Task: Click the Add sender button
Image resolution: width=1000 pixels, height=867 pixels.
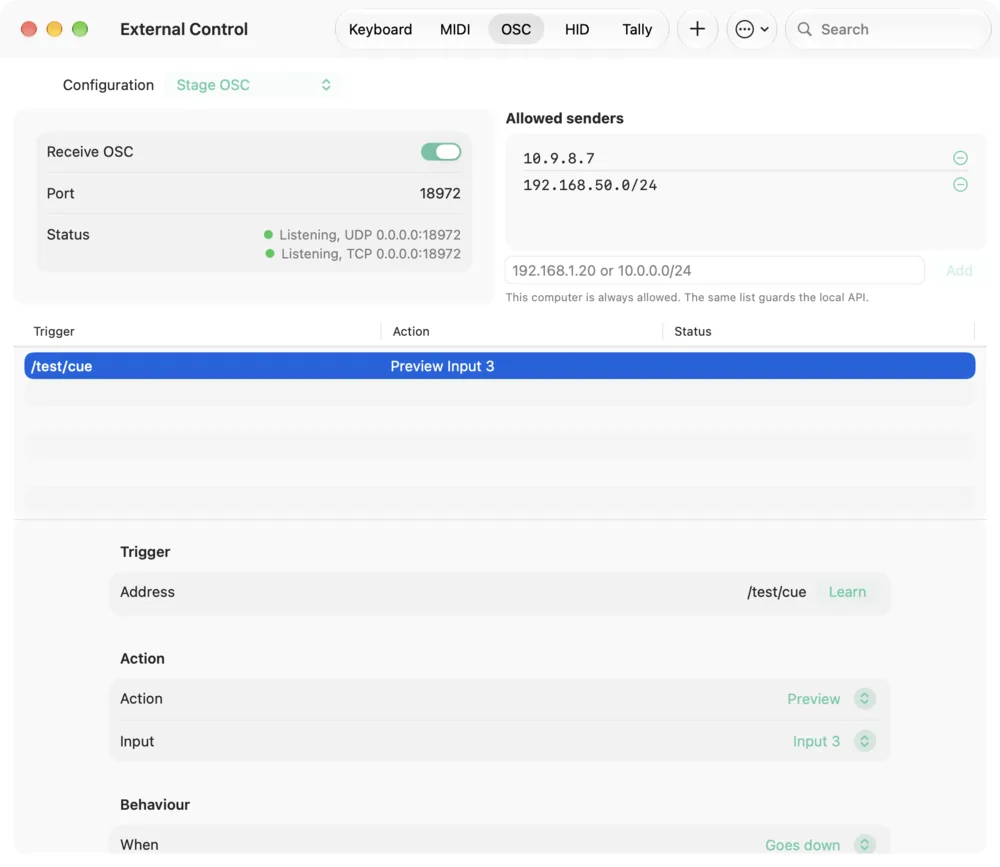Action: click(x=959, y=270)
